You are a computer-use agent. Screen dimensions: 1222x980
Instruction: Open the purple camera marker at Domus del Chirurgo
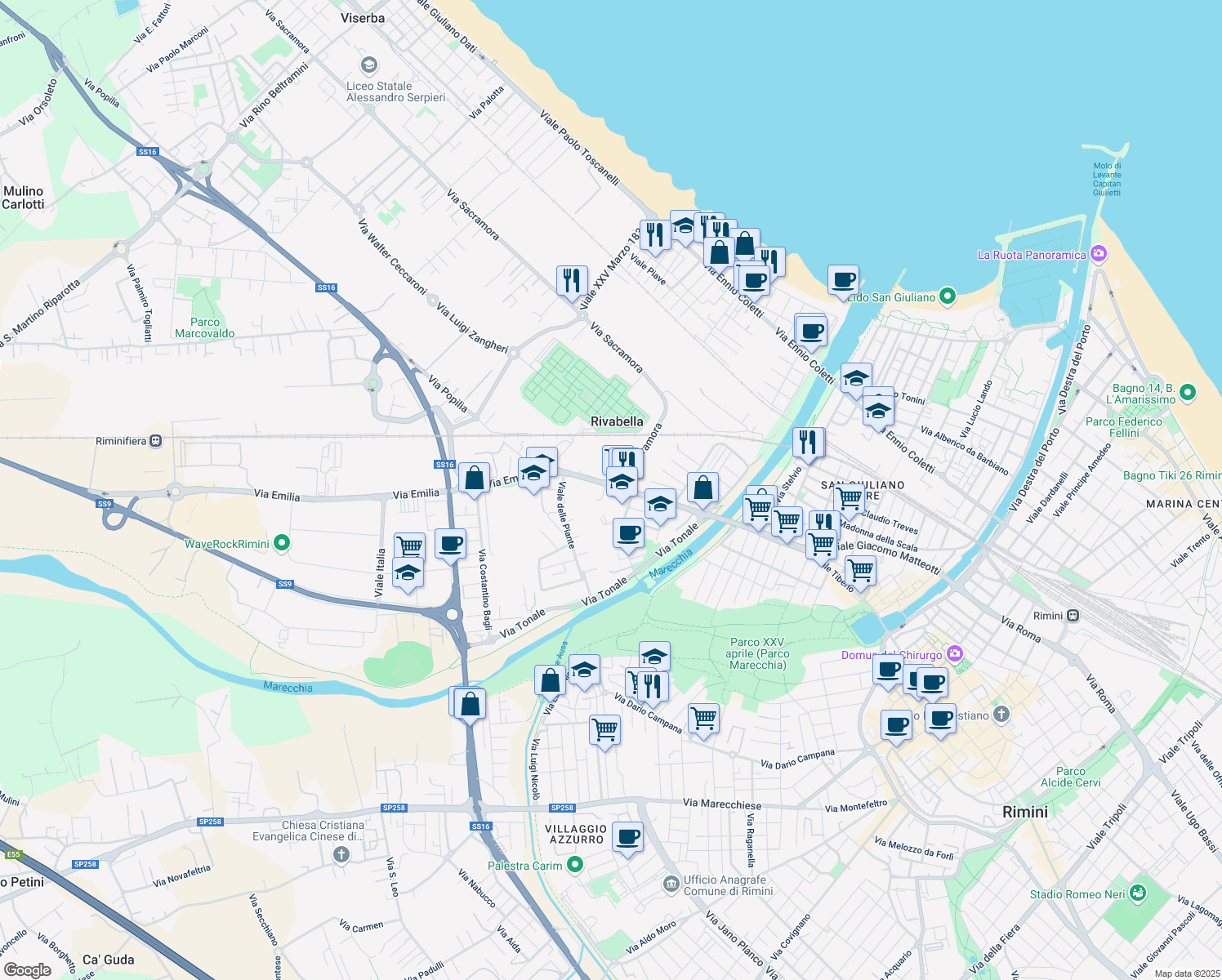pyautogui.click(x=954, y=655)
